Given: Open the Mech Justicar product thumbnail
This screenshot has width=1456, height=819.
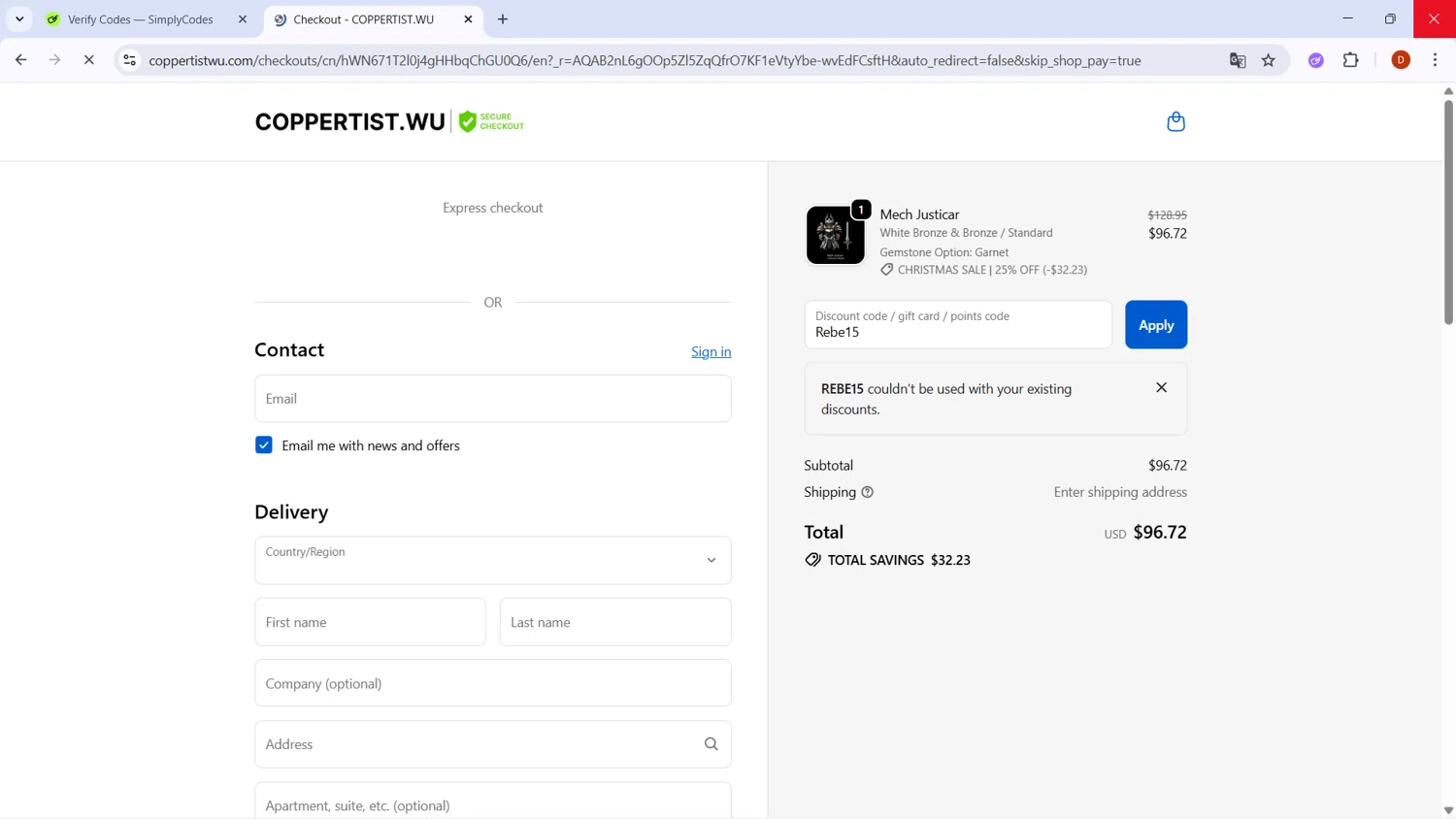Looking at the screenshot, I should (x=835, y=235).
